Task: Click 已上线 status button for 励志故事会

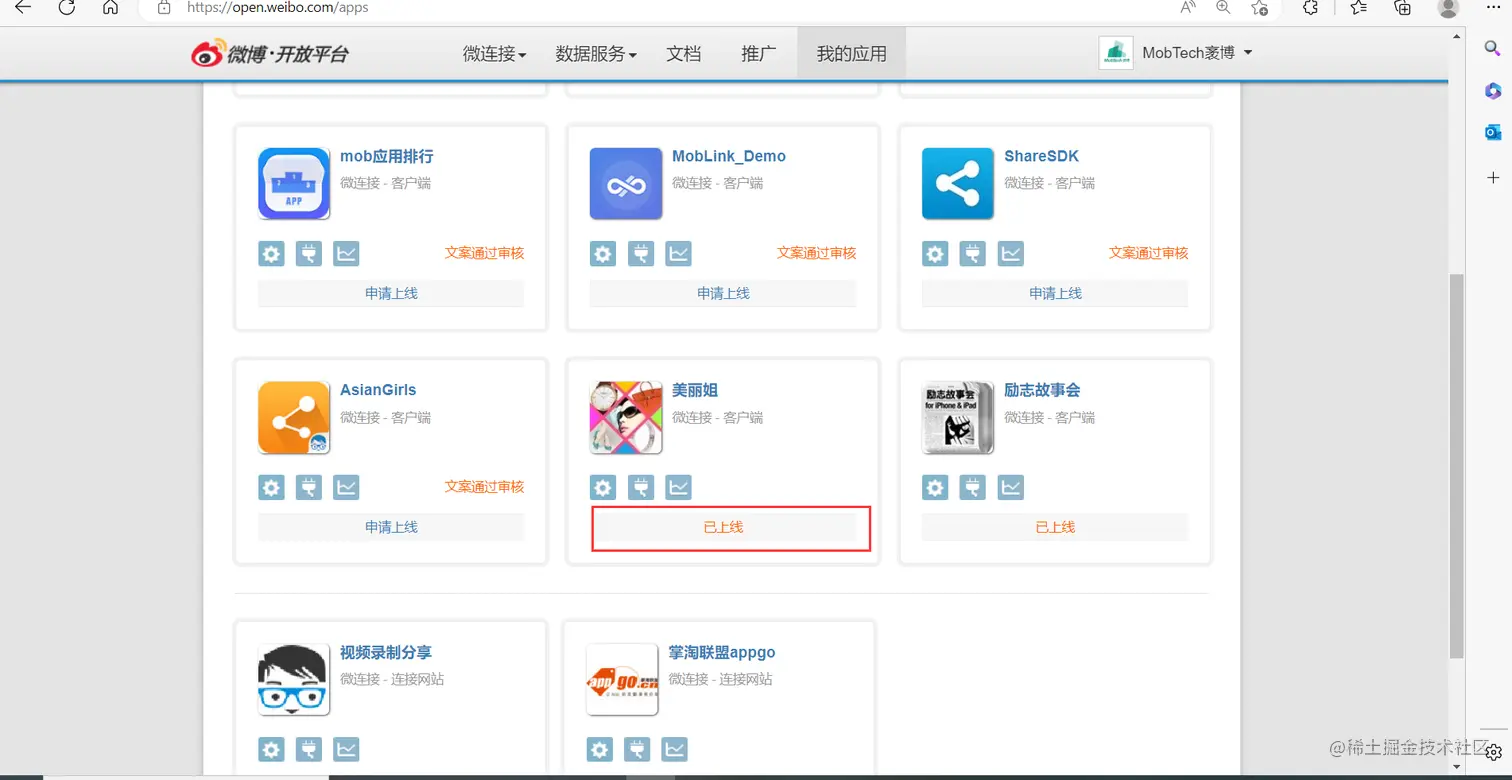Action: click(1055, 527)
